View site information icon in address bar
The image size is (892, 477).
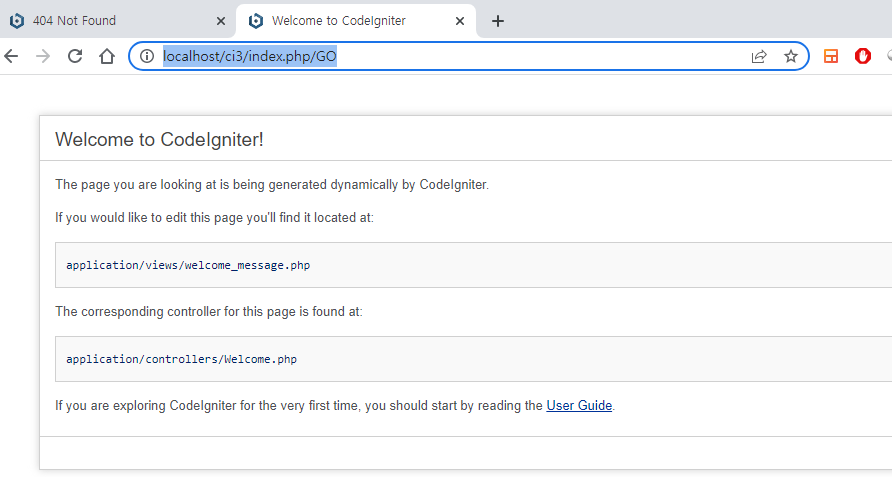point(147,56)
